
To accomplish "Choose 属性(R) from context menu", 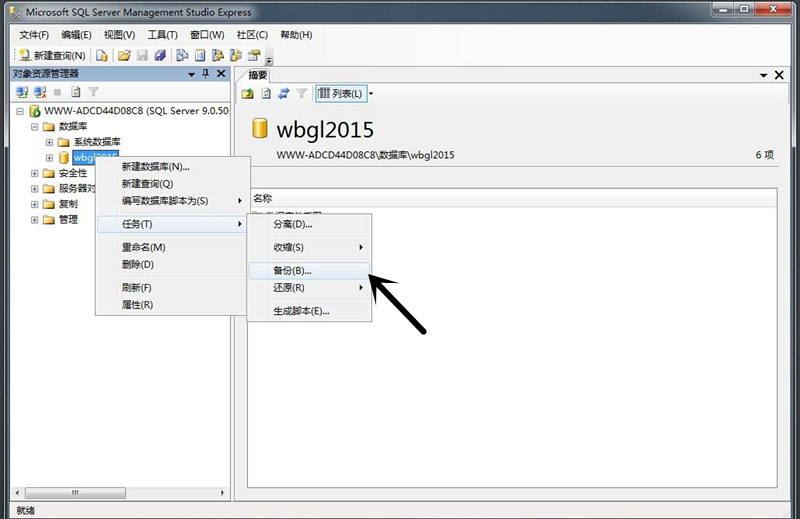I will [x=172, y=305].
